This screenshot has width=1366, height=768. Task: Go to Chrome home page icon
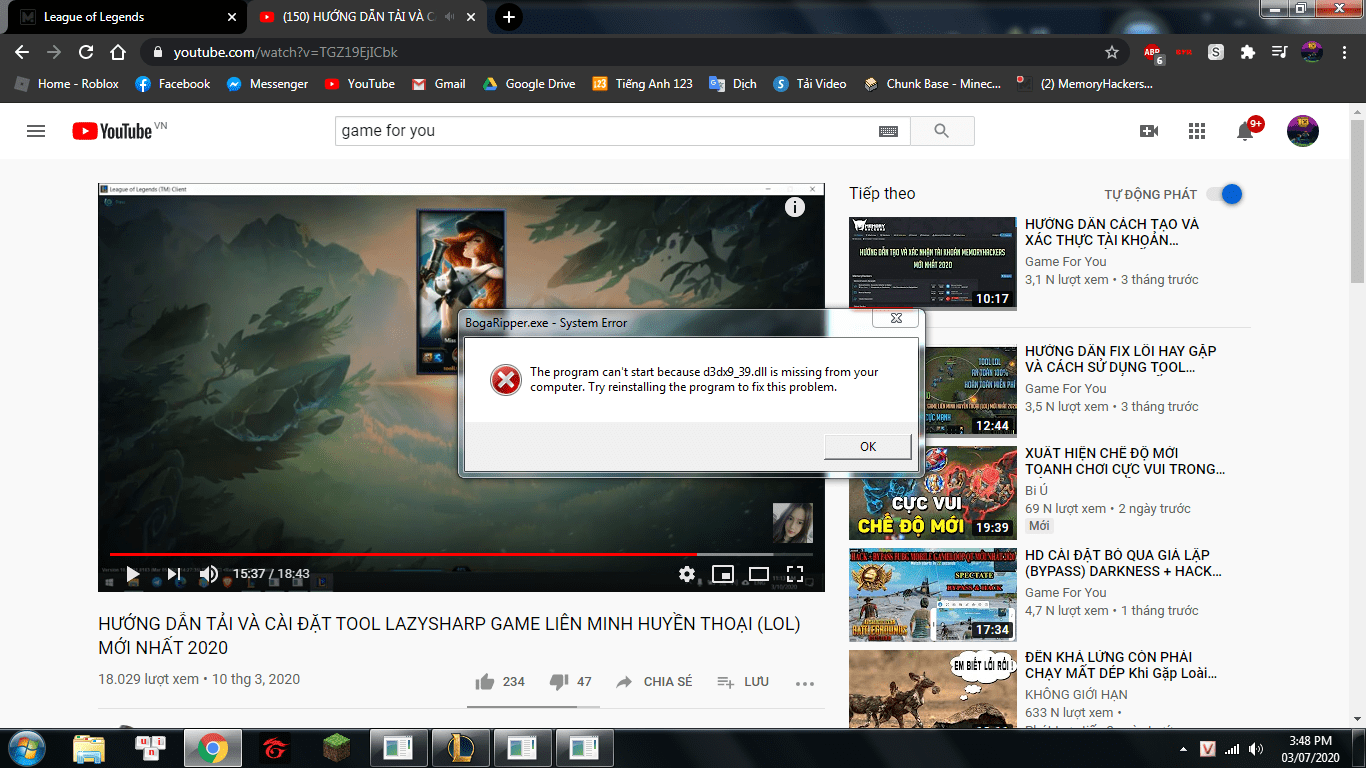pyautogui.click(x=118, y=52)
